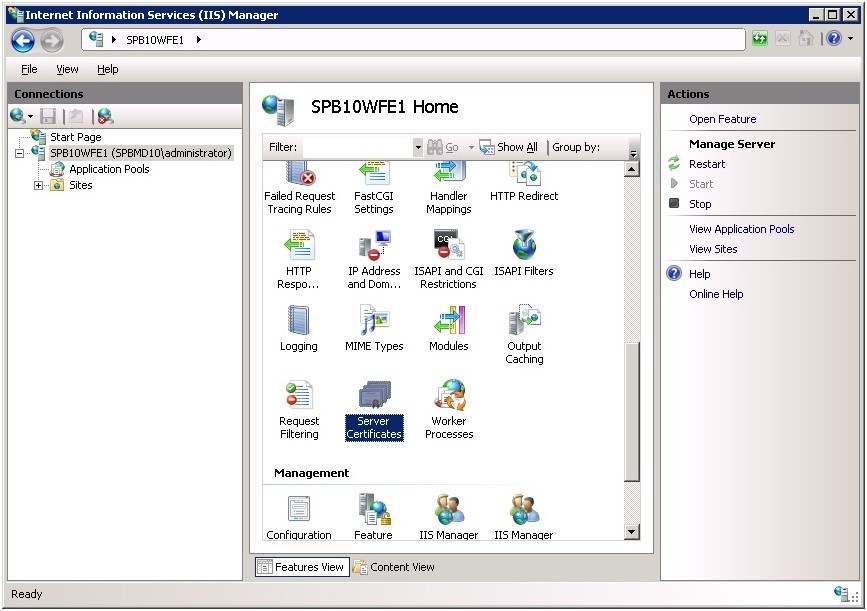867x611 pixels.
Task: Click the Go filter button
Action: point(443,147)
